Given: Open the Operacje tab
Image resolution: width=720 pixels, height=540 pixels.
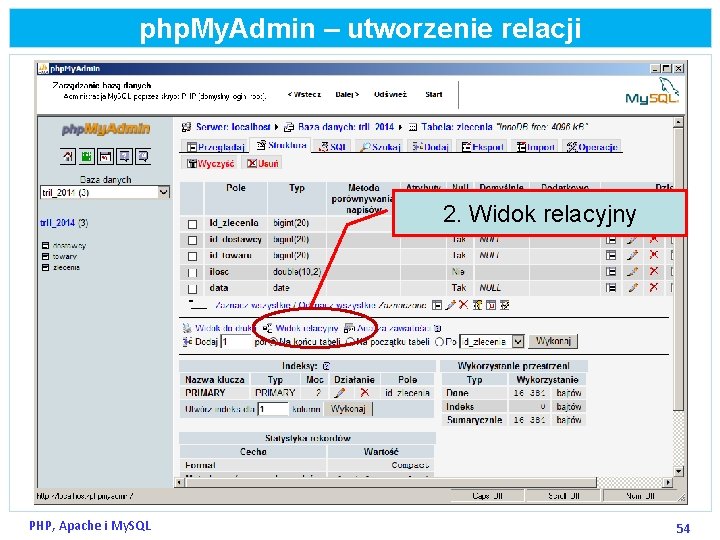Looking at the screenshot, I should pos(592,147).
